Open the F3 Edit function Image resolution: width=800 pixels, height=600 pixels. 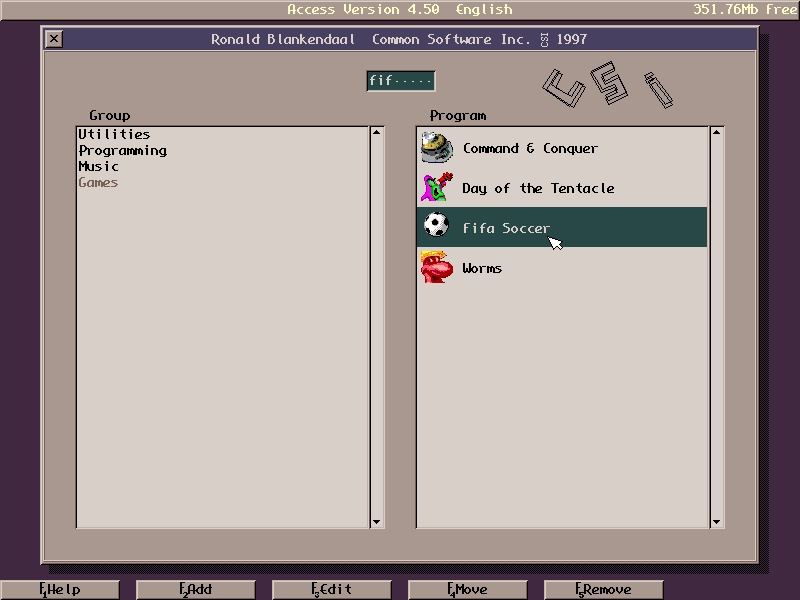click(332, 590)
